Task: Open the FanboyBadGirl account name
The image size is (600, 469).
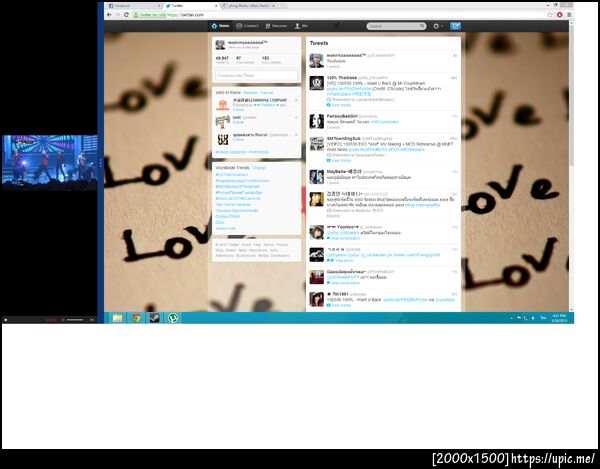Action: pos(342,116)
